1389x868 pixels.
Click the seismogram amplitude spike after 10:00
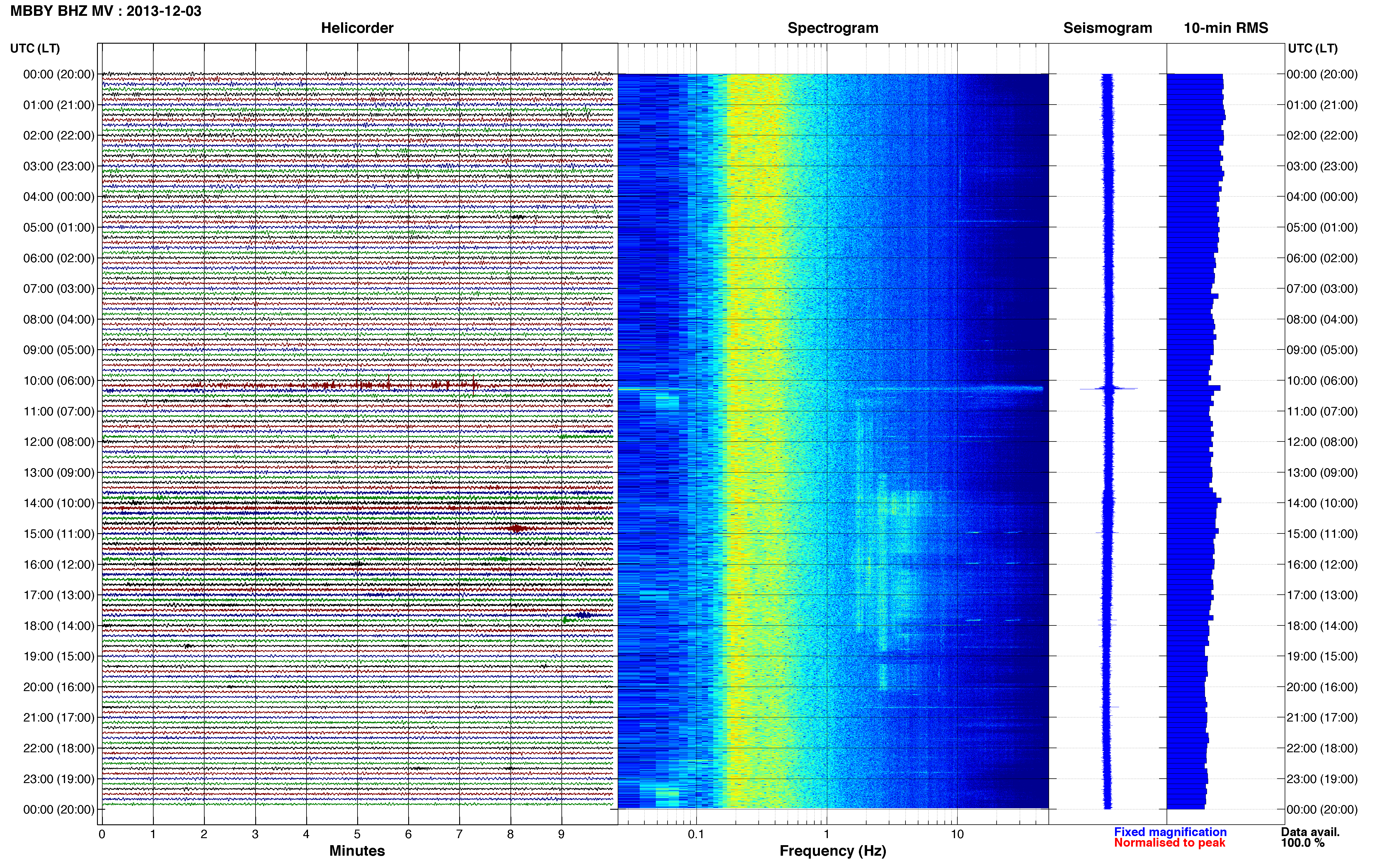1109,389
